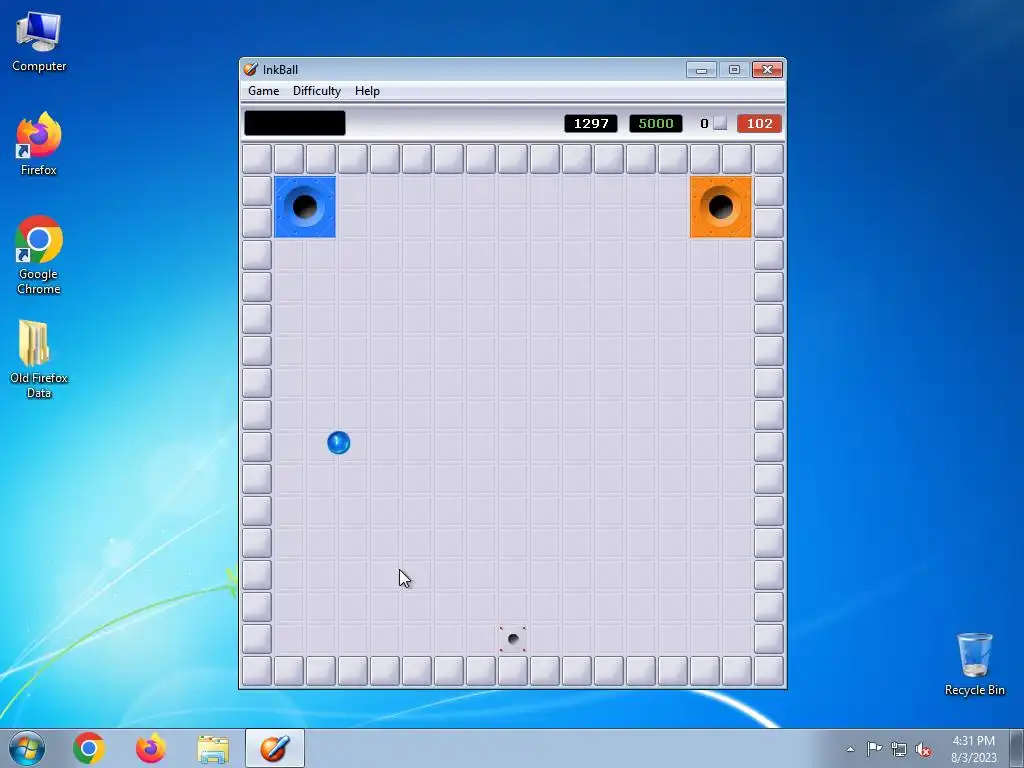Screen dimensions: 1024x768
Task: Close the InkBall window
Action: click(767, 69)
